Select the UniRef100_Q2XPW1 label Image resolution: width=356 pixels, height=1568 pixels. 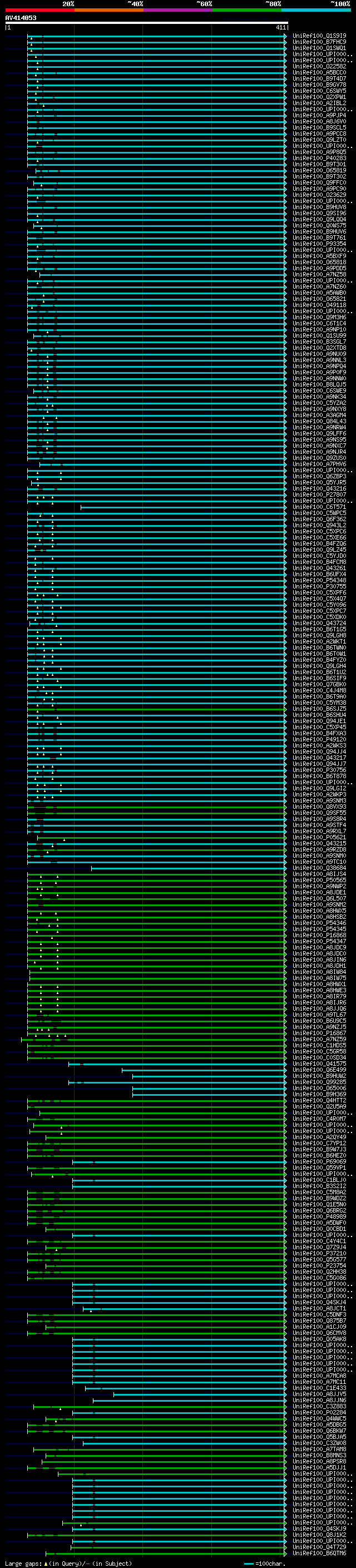point(319,97)
